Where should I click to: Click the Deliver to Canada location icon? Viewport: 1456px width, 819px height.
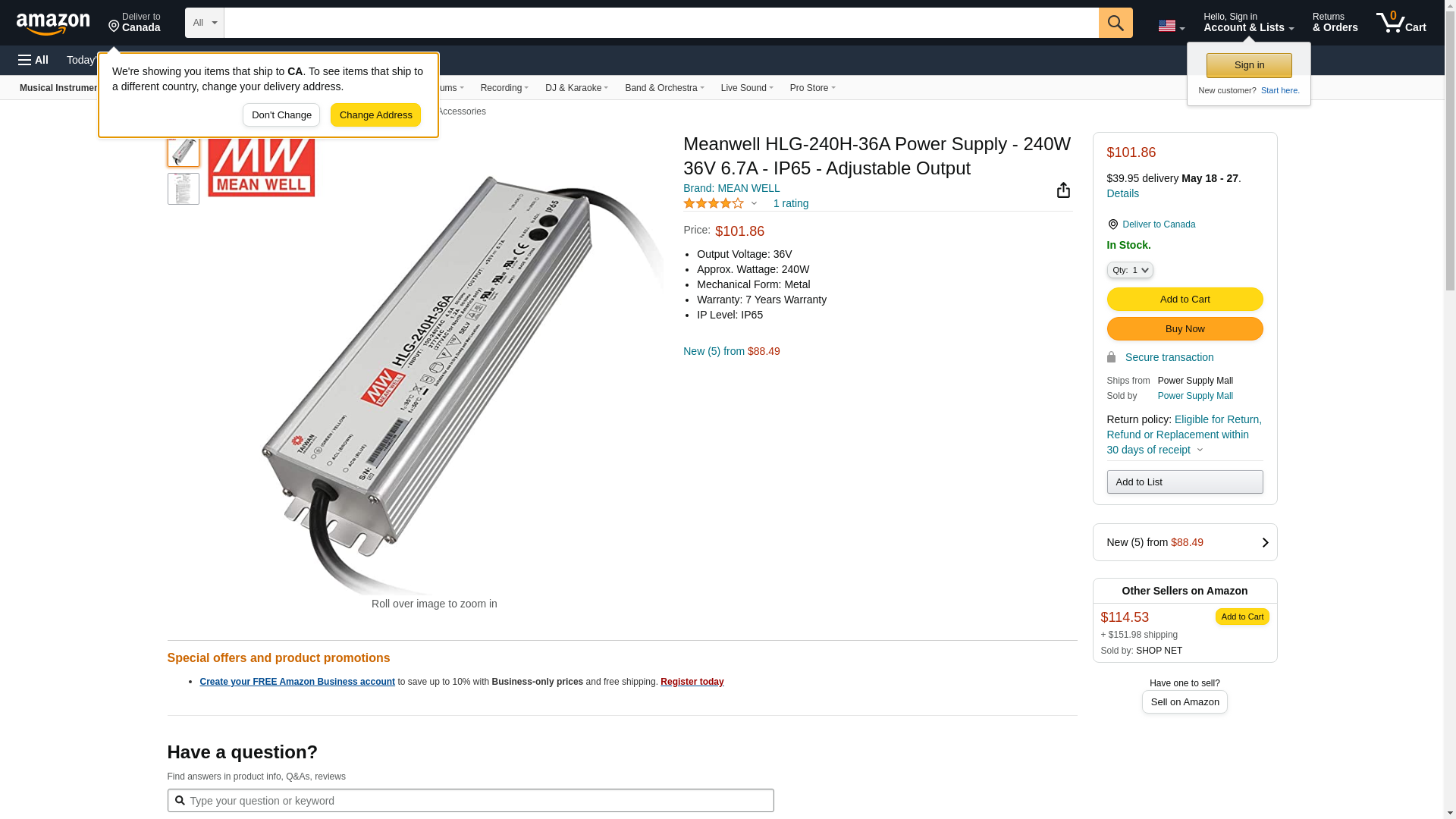click(x=1112, y=224)
